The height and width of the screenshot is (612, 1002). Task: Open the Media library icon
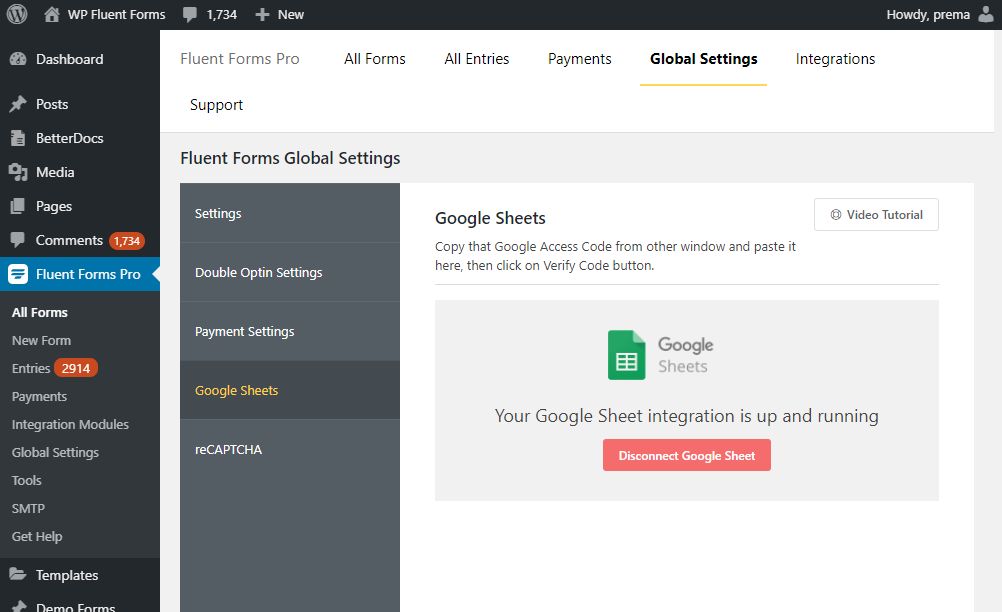[18, 172]
